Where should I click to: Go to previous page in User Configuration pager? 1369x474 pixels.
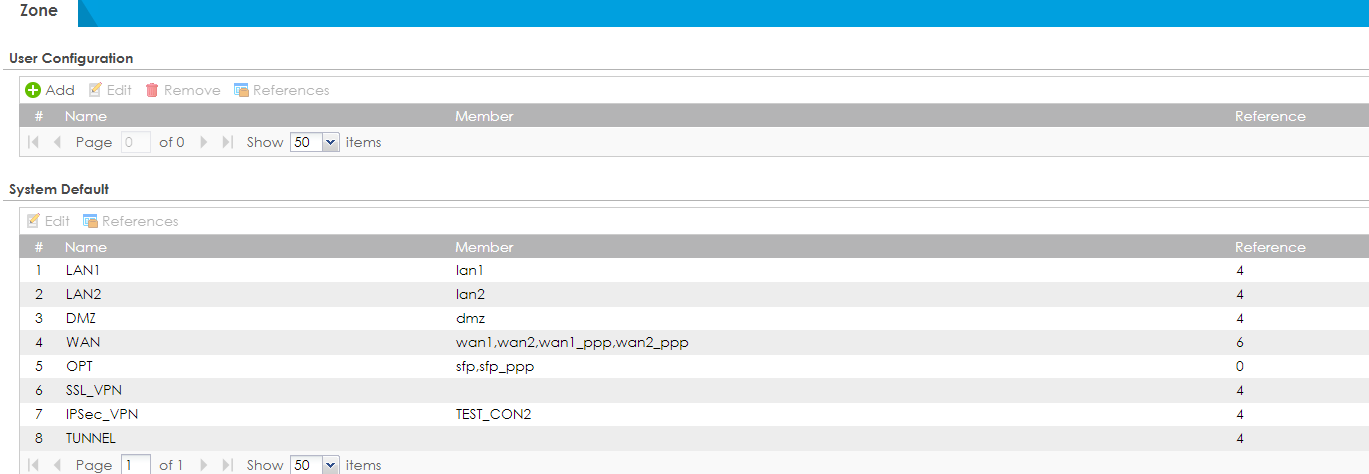[x=57, y=142]
